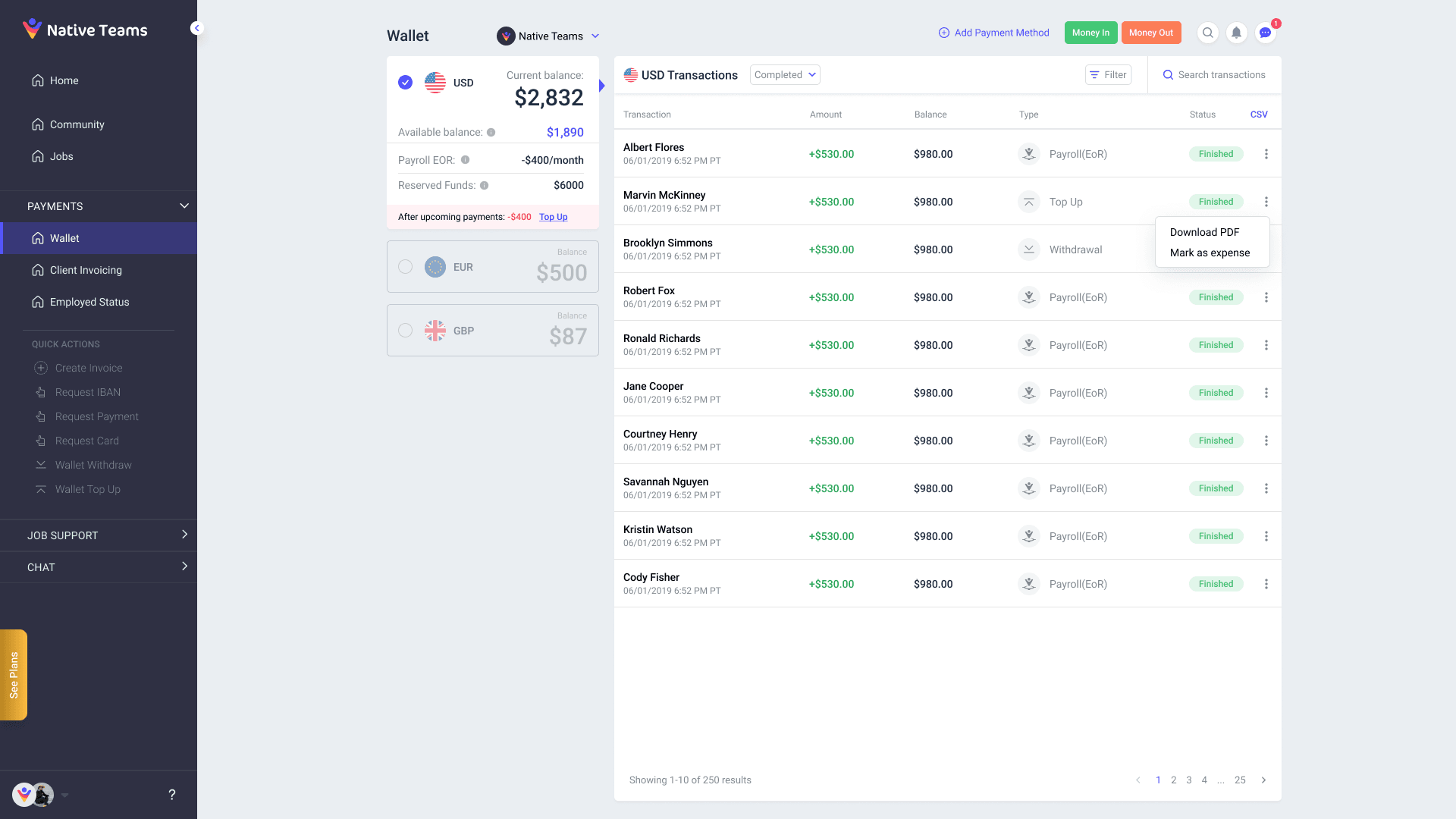This screenshot has height=819, width=1456.
Task: Click next page arrow in pagination
Action: (x=1263, y=780)
